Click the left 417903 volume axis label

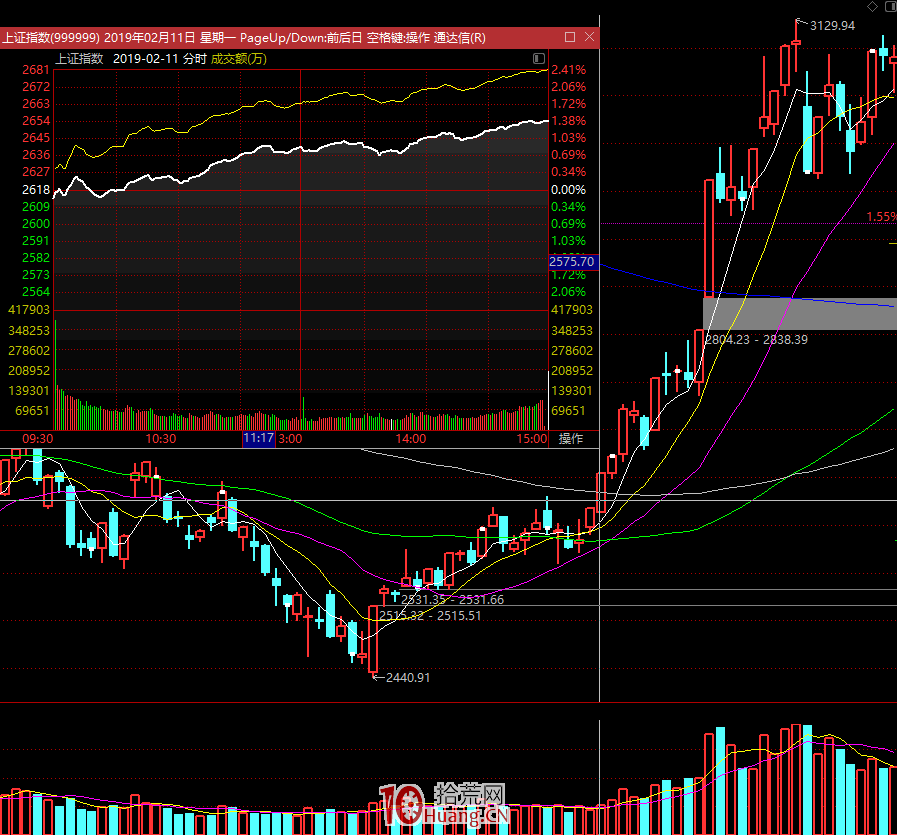(x=29, y=310)
